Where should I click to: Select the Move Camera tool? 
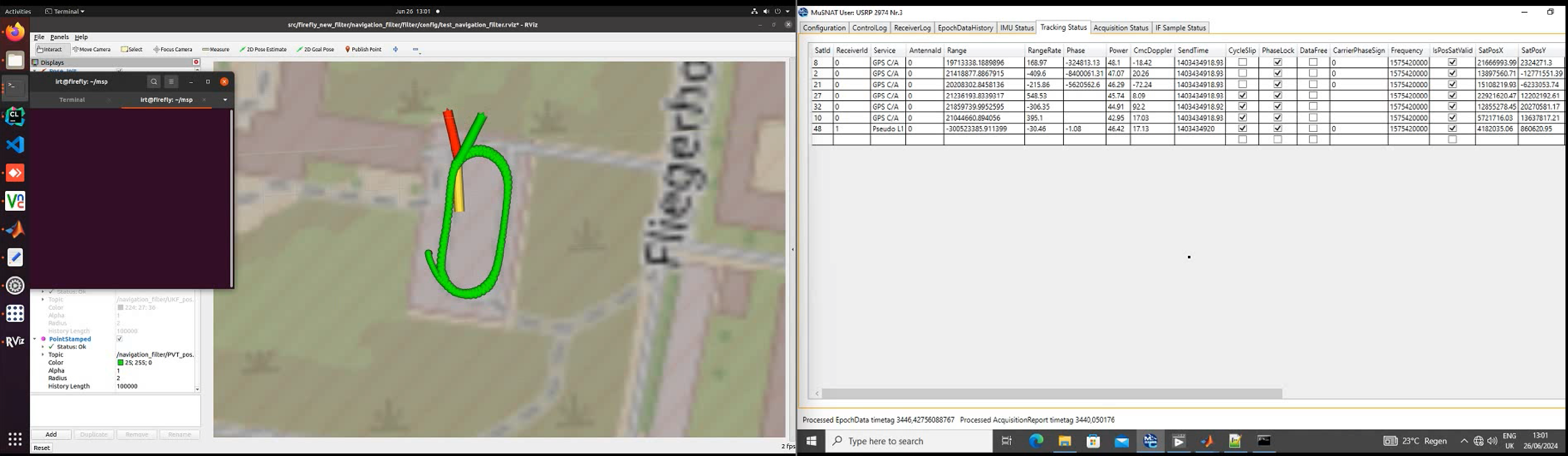(92, 49)
